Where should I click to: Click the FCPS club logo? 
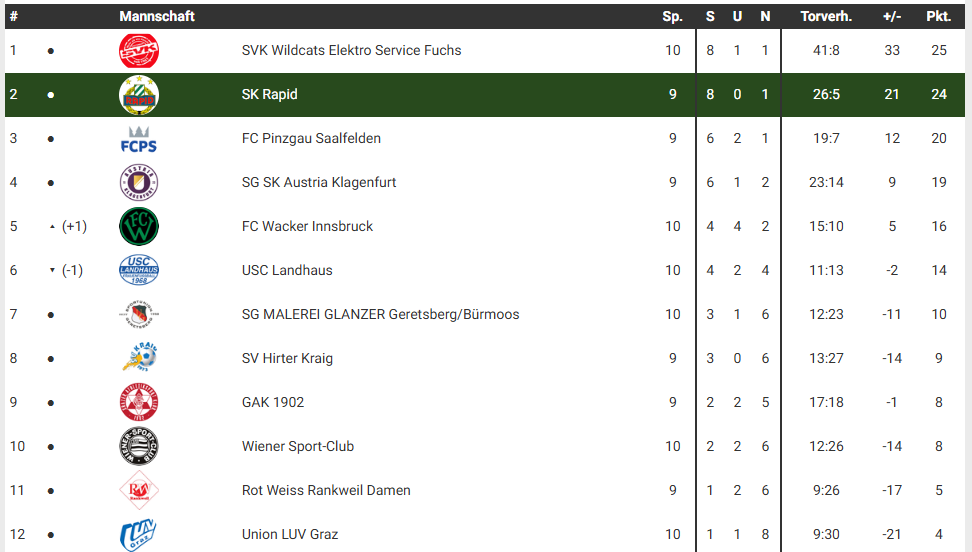138,138
